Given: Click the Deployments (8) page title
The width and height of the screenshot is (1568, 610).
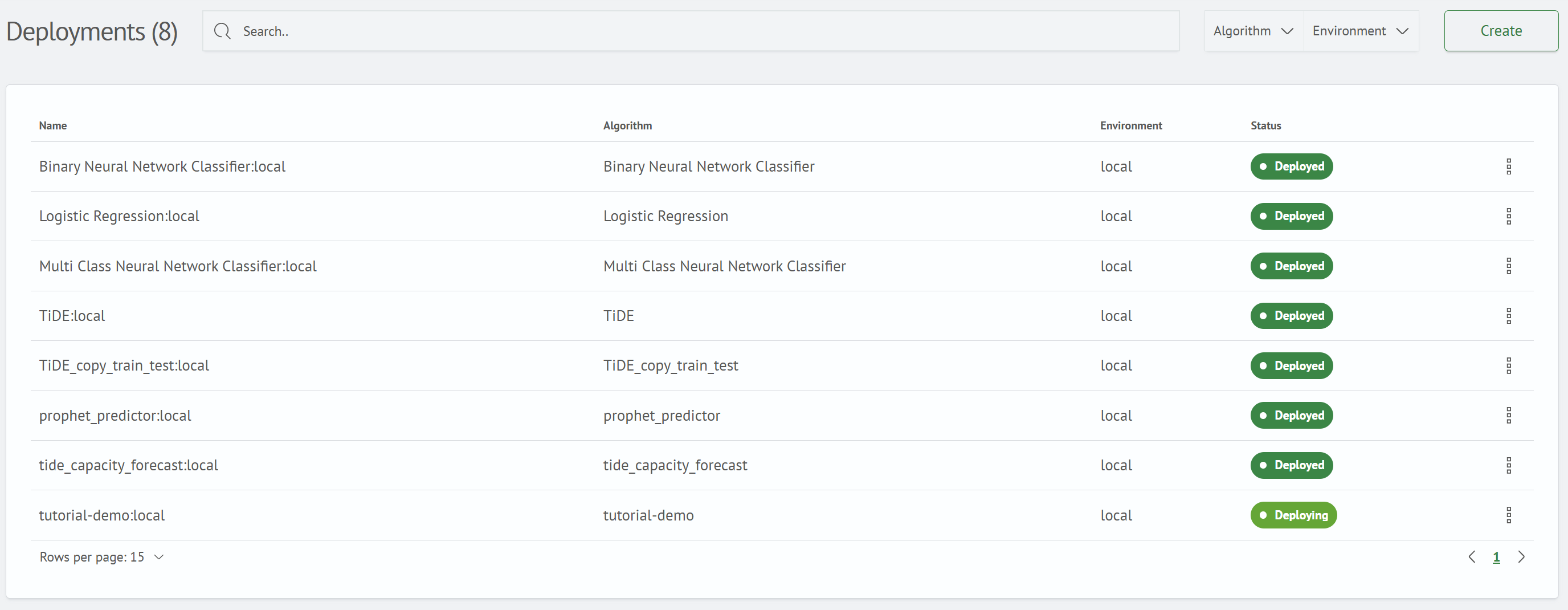Looking at the screenshot, I should pos(92,32).
